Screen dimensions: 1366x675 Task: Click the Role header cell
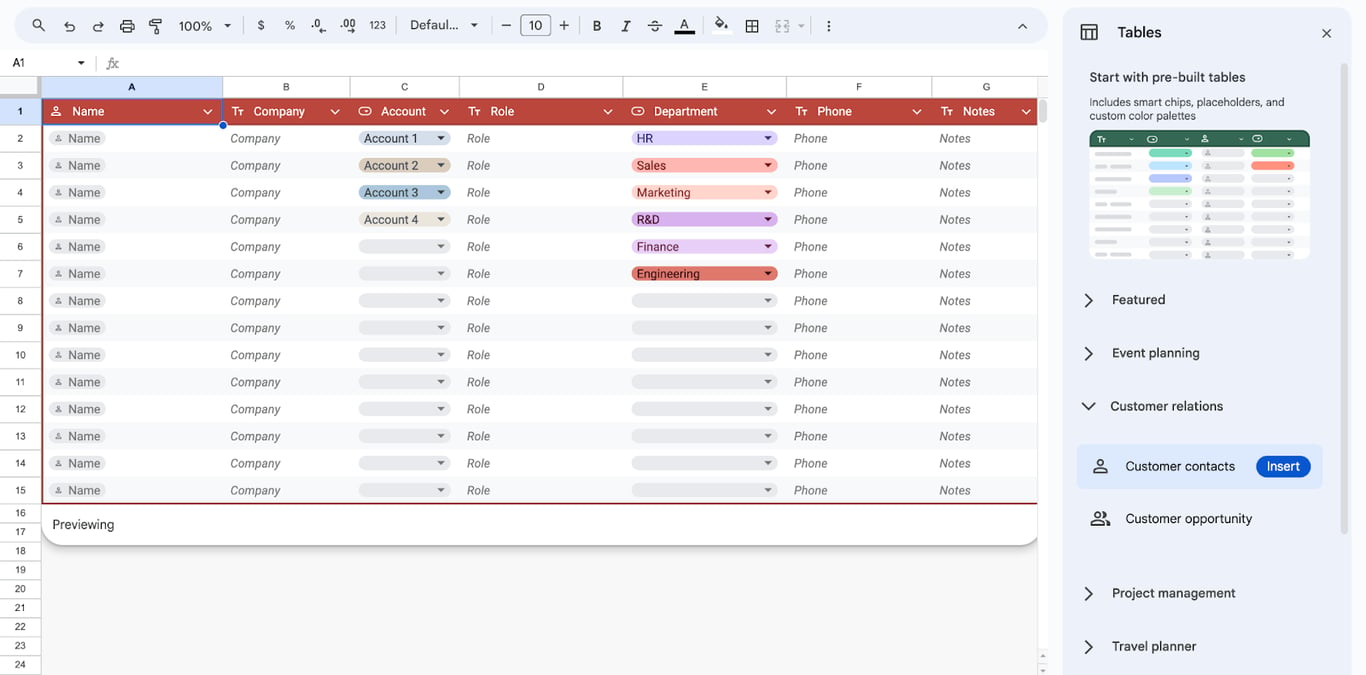[541, 112]
